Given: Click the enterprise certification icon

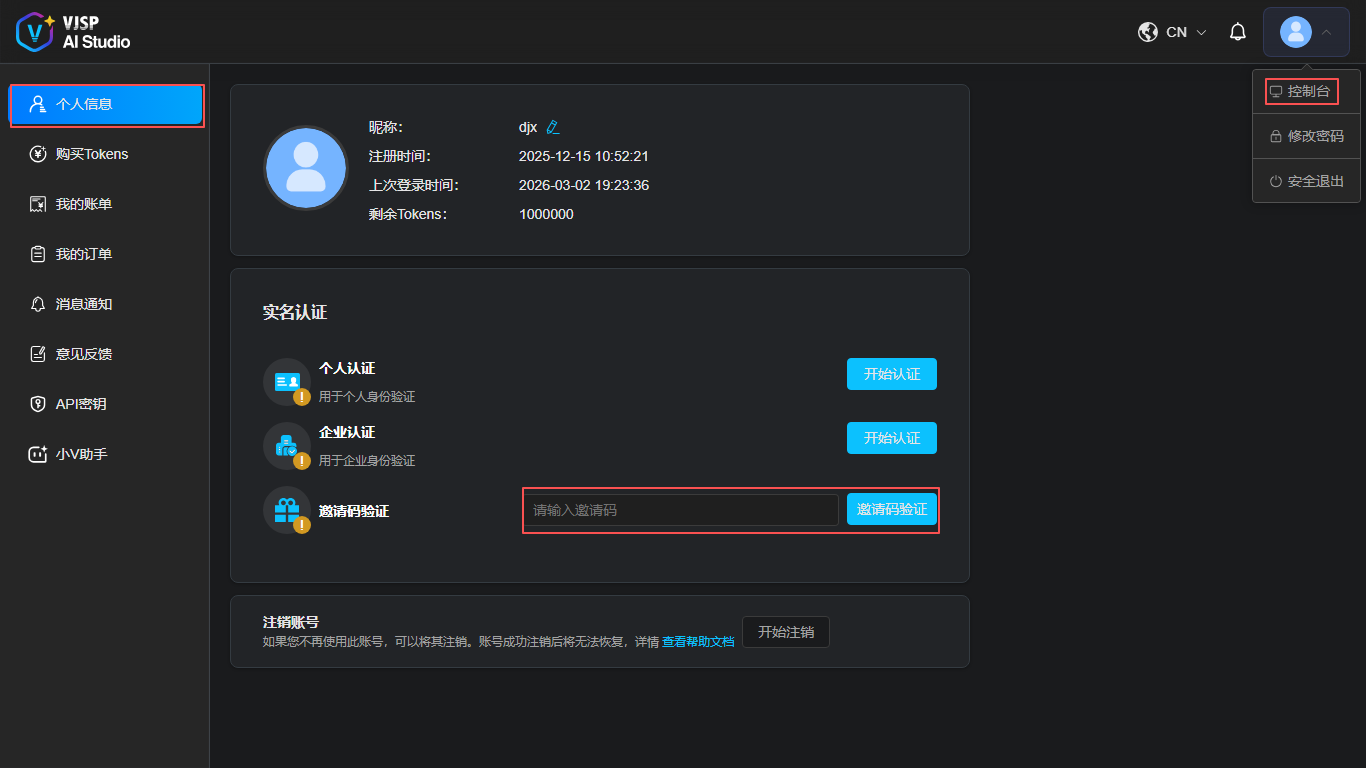Looking at the screenshot, I should click(x=287, y=446).
